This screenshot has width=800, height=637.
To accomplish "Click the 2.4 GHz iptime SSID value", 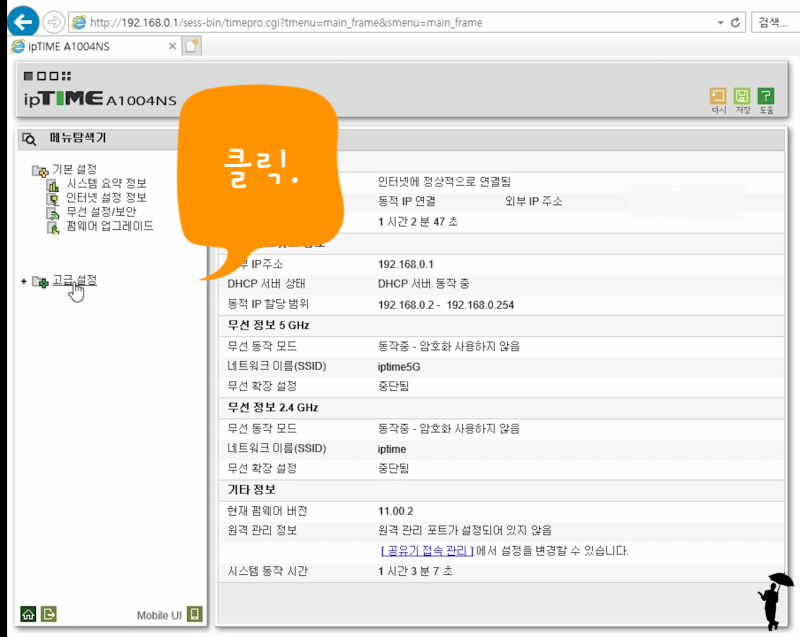I will 392,449.
